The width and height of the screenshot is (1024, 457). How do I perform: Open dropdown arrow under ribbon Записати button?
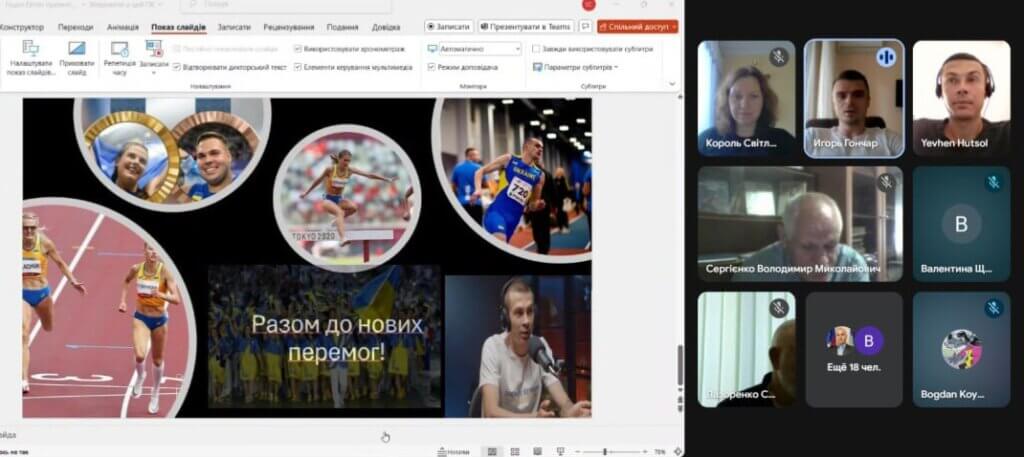(154, 72)
